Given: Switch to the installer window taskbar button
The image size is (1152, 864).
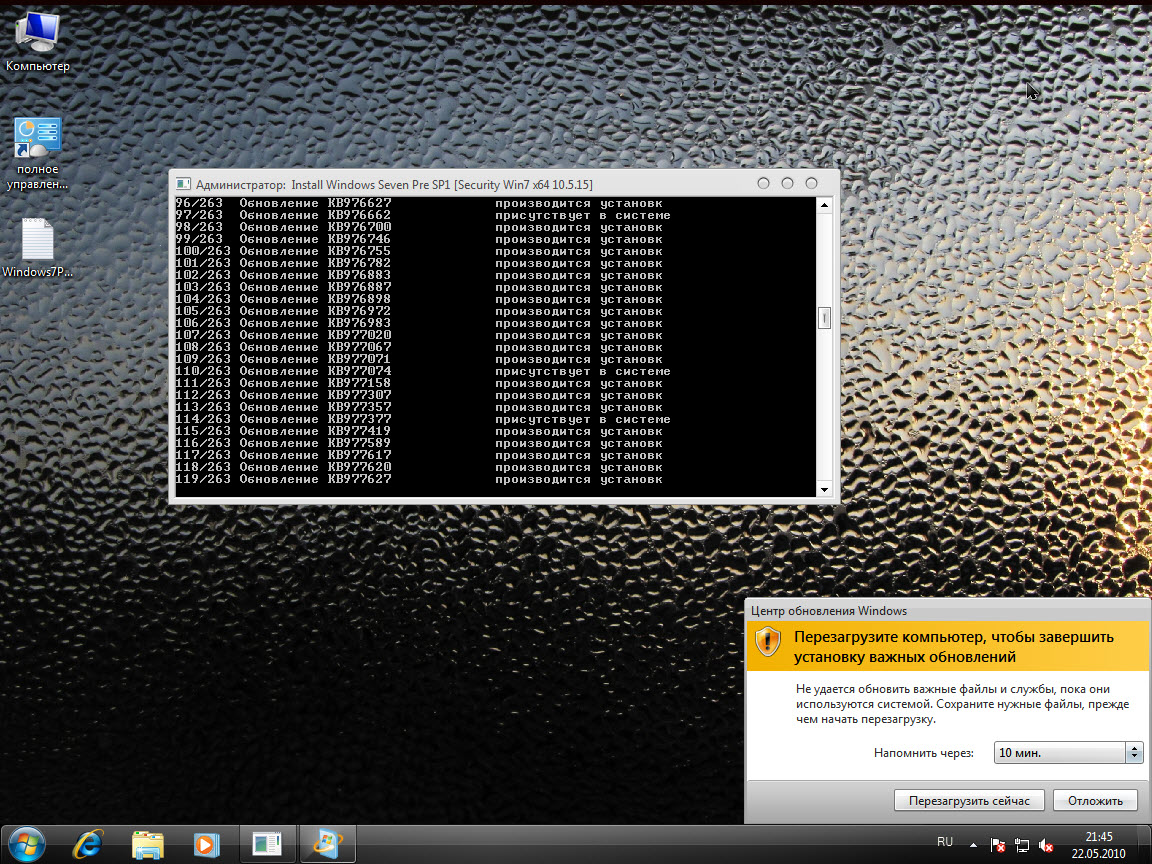Looking at the screenshot, I should click(x=268, y=844).
